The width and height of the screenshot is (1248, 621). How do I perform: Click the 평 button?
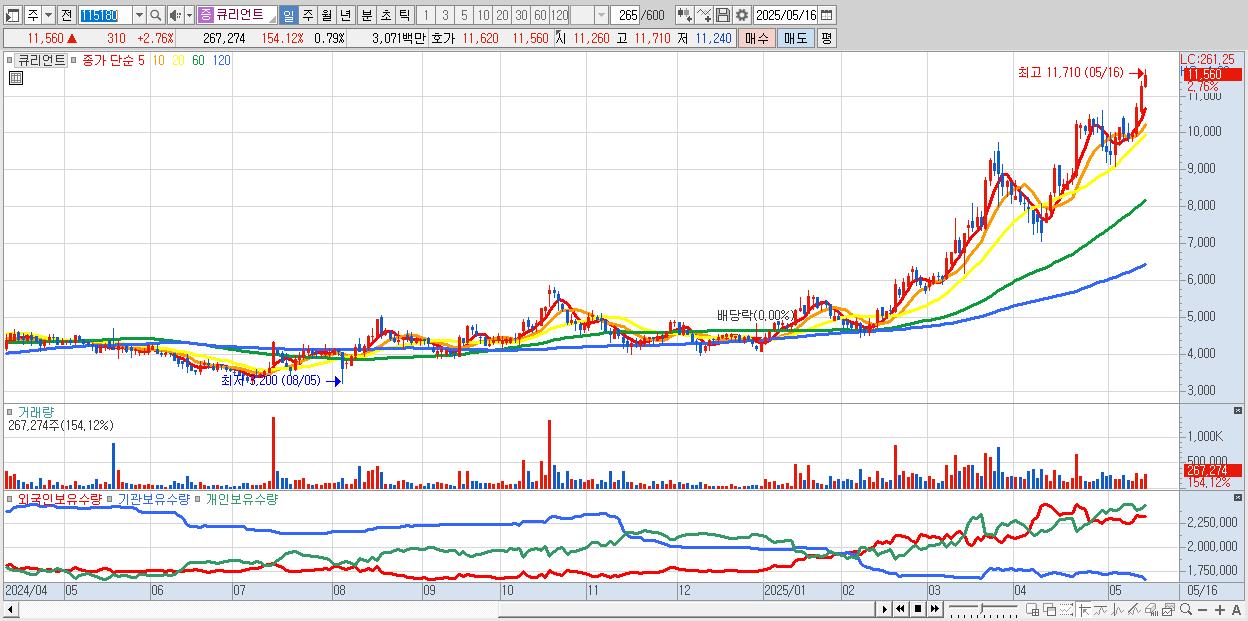pyautogui.click(x=826, y=38)
